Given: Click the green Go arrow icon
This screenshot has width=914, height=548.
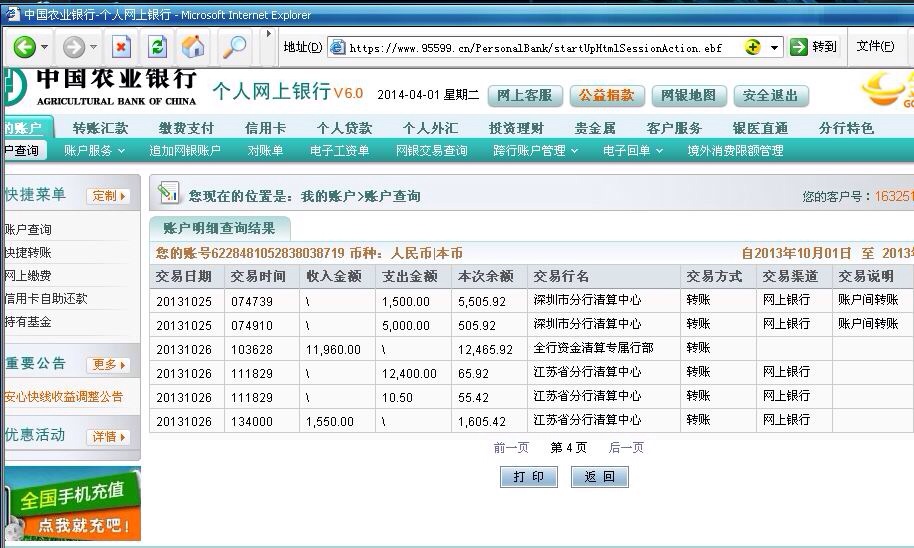Looking at the screenshot, I should 799,47.
